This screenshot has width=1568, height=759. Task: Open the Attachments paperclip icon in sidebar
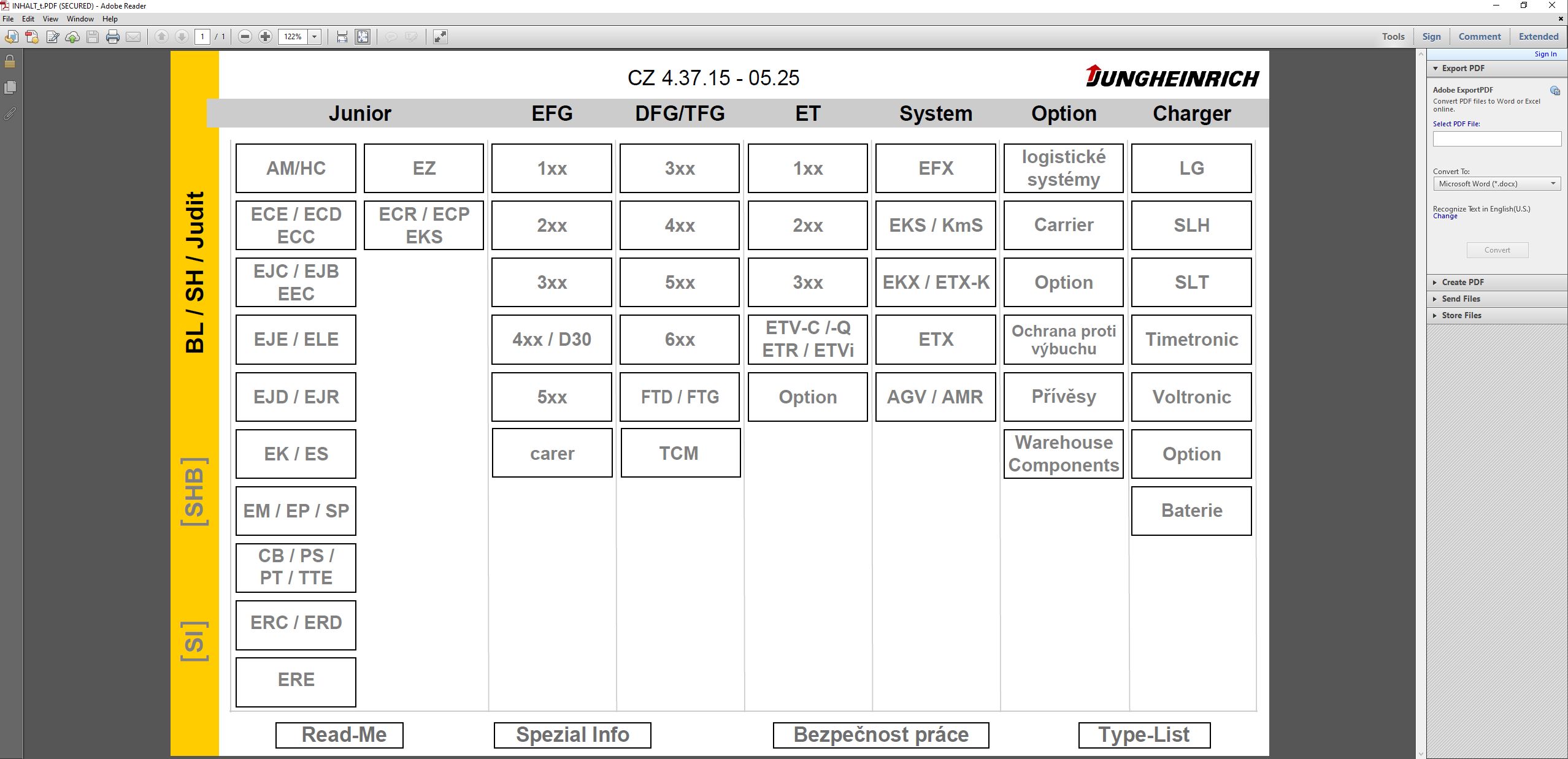tap(9, 114)
